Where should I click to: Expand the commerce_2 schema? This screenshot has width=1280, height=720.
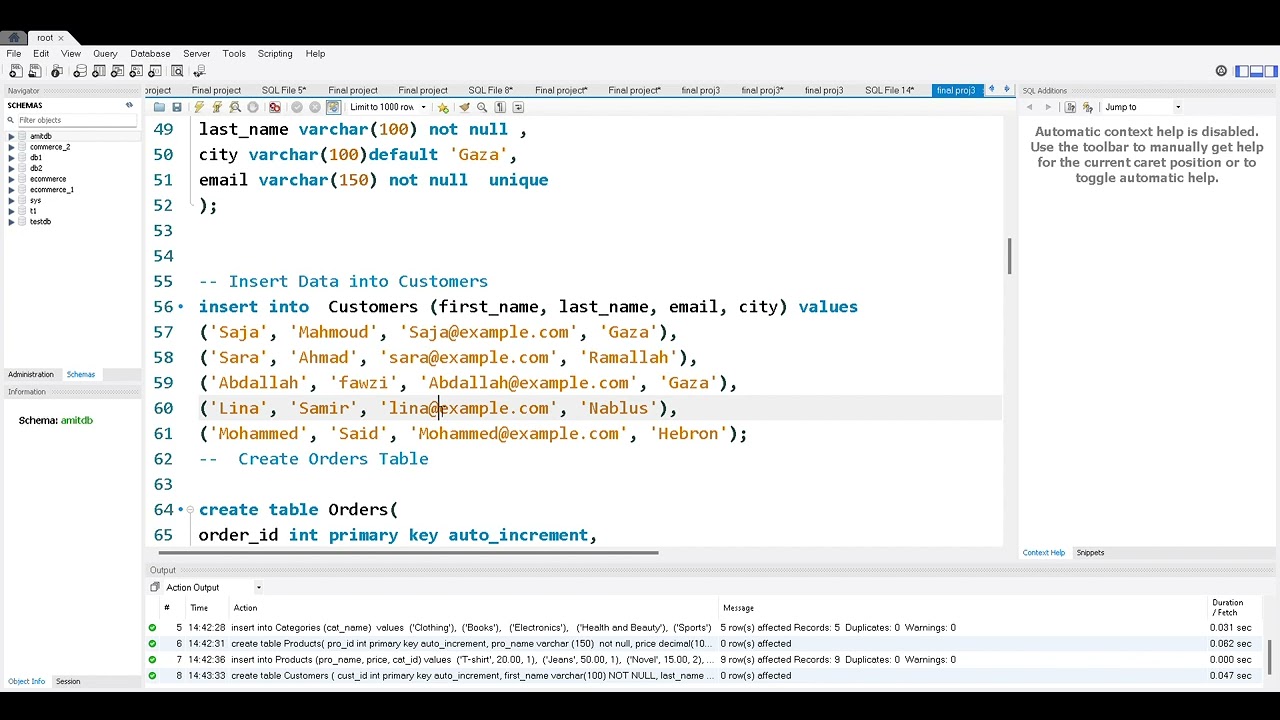tap(11, 147)
